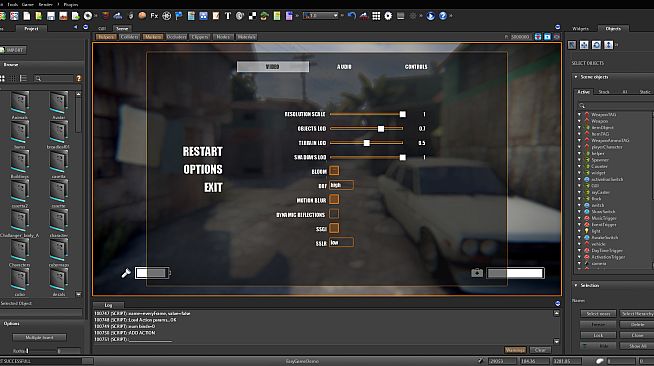
Task: Select the Animals folder thumbnail
Action: click(x=20, y=103)
